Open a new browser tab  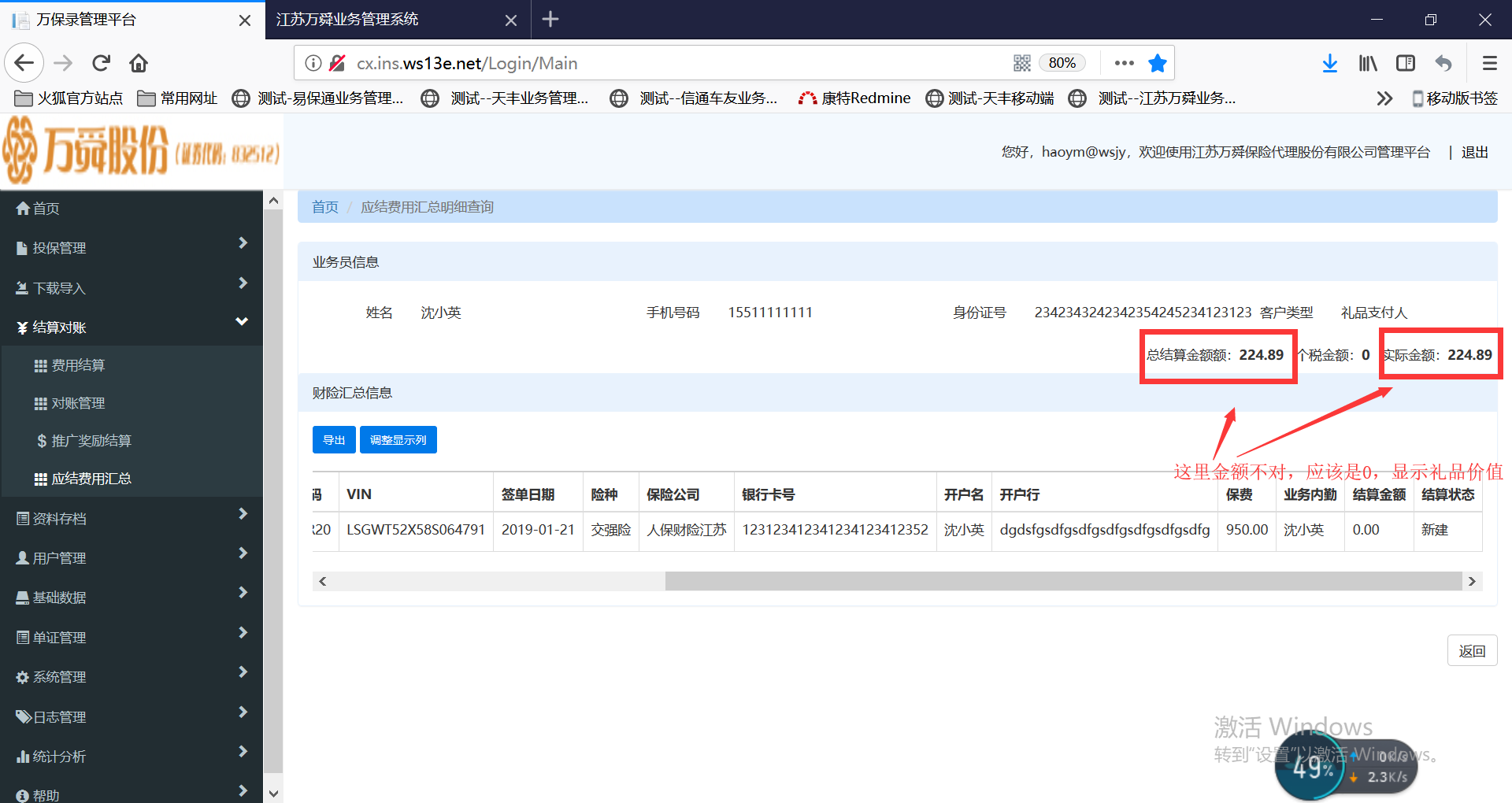[x=550, y=20]
